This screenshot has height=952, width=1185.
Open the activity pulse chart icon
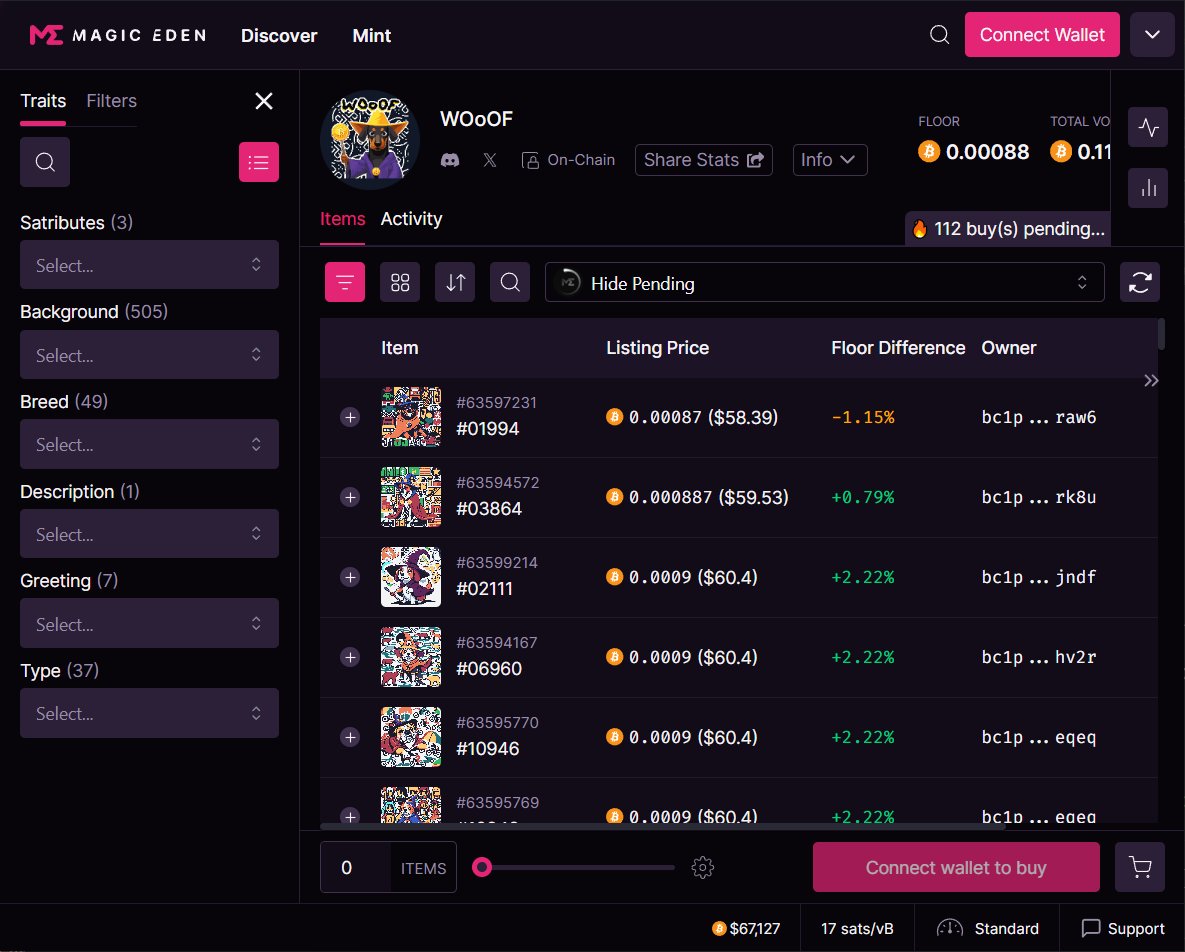coord(1148,127)
